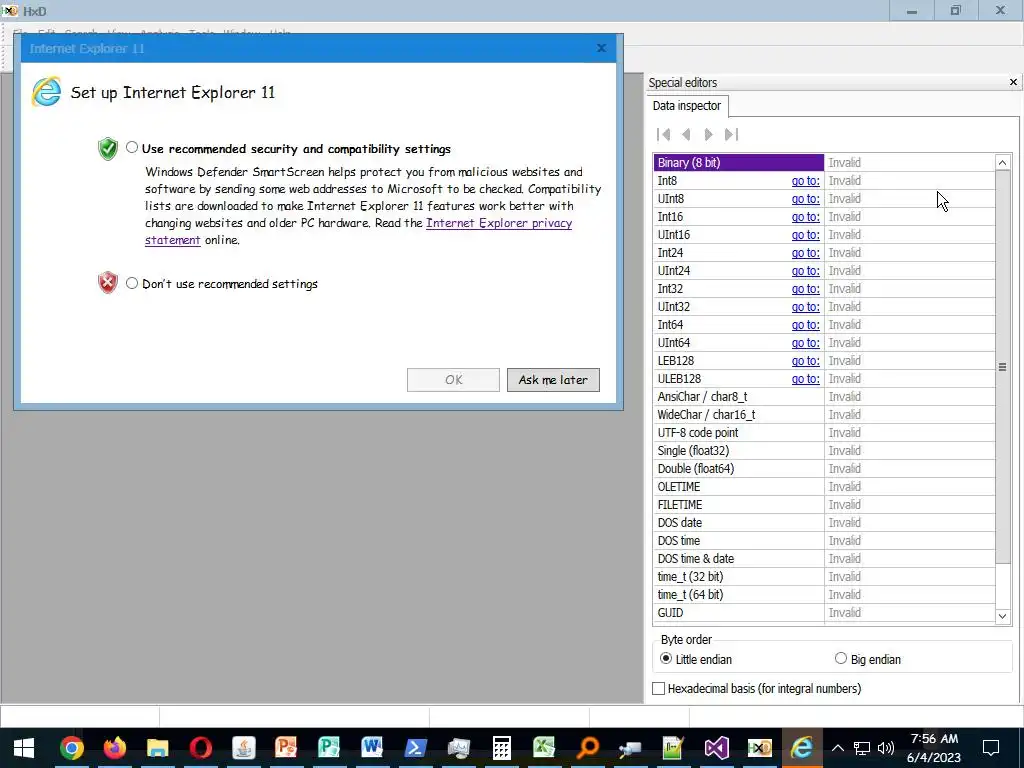Click the disabled OK button
This screenshot has width=1024, height=768.
(x=453, y=380)
